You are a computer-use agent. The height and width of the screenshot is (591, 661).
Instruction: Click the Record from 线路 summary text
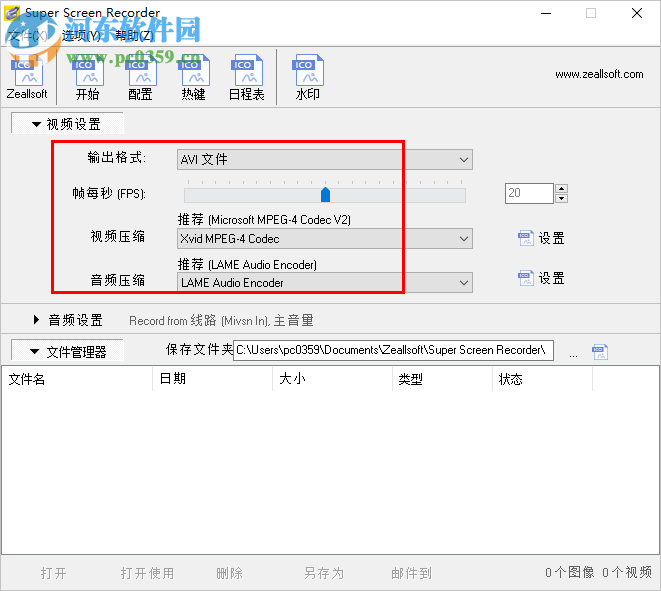pyautogui.click(x=221, y=320)
